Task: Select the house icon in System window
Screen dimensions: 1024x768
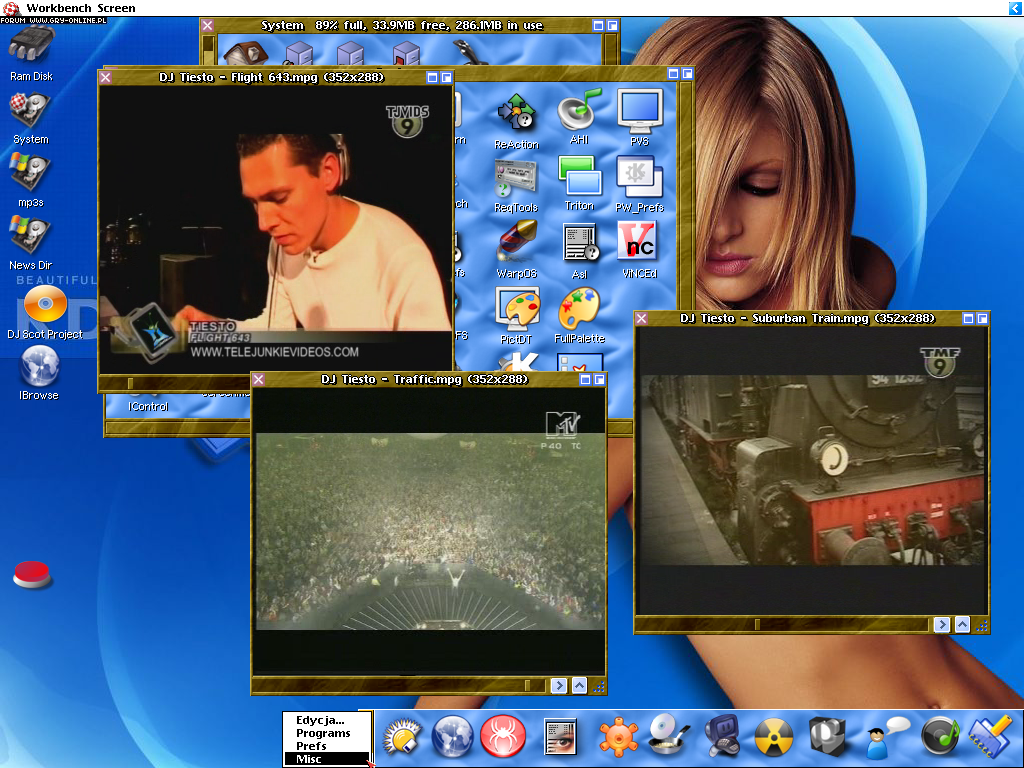Action: (x=246, y=53)
